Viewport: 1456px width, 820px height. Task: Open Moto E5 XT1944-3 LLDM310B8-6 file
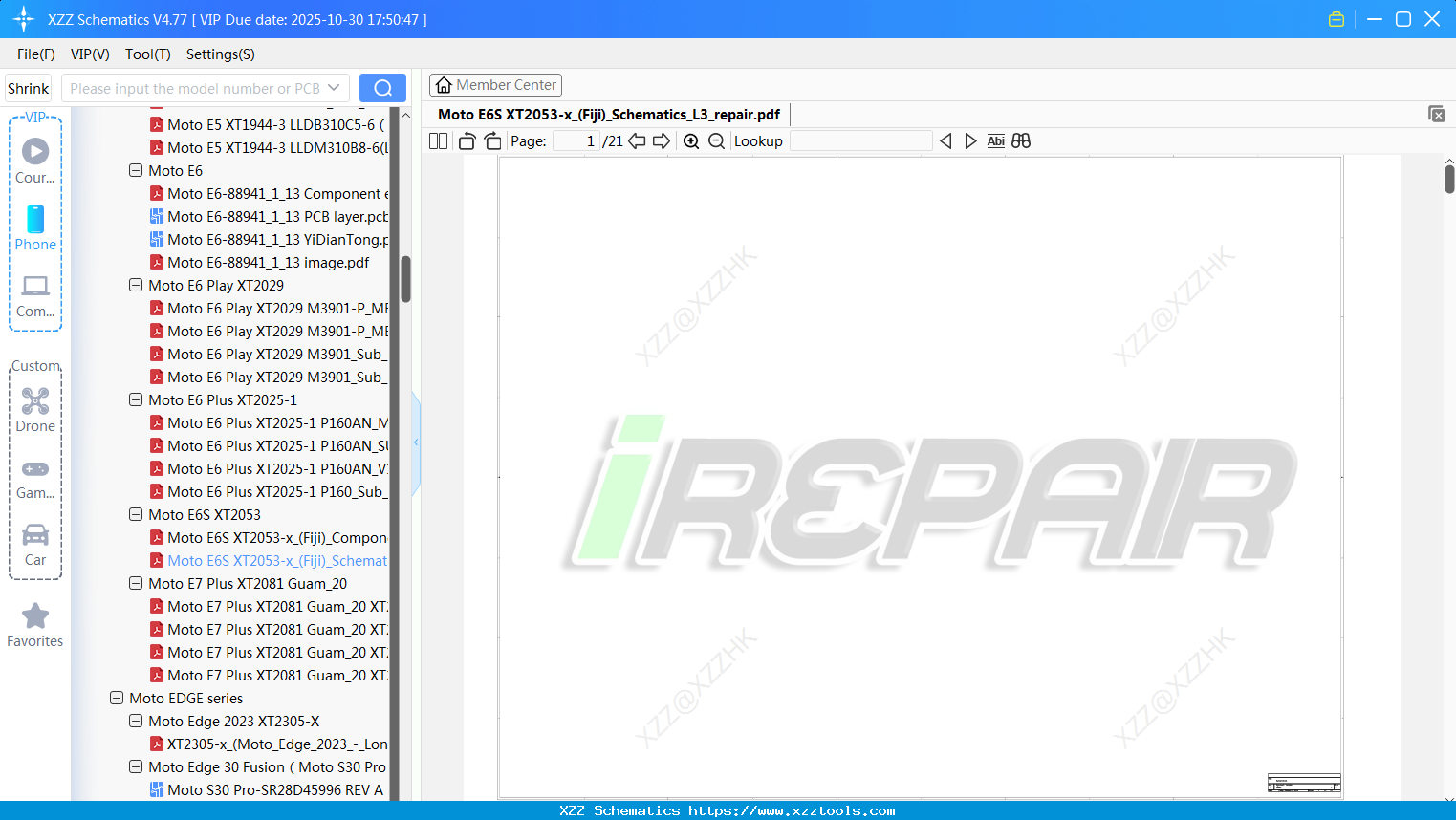[269, 148]
